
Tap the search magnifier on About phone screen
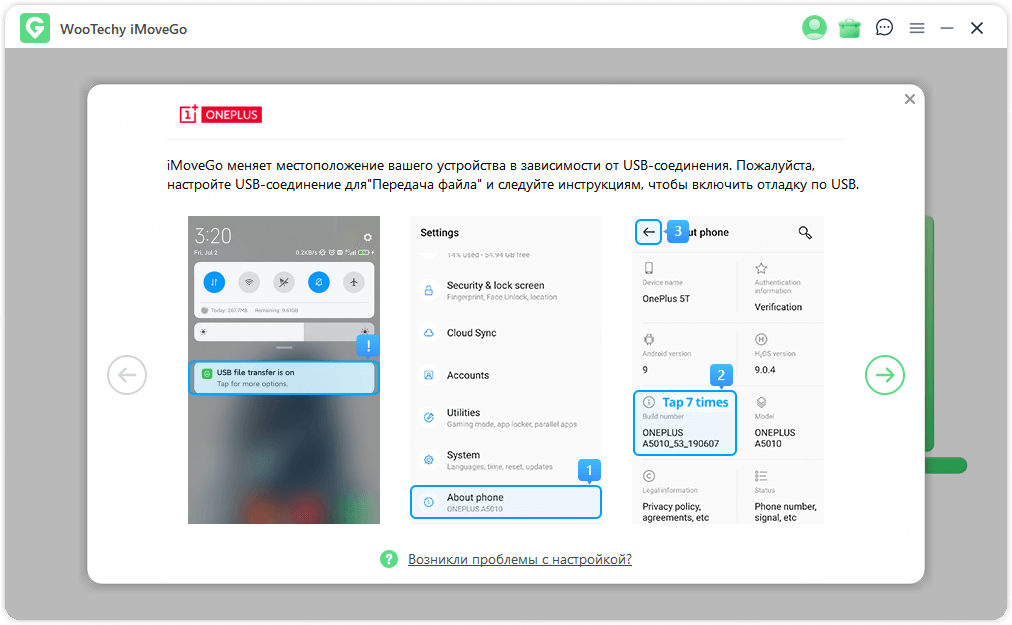point(804,231)
